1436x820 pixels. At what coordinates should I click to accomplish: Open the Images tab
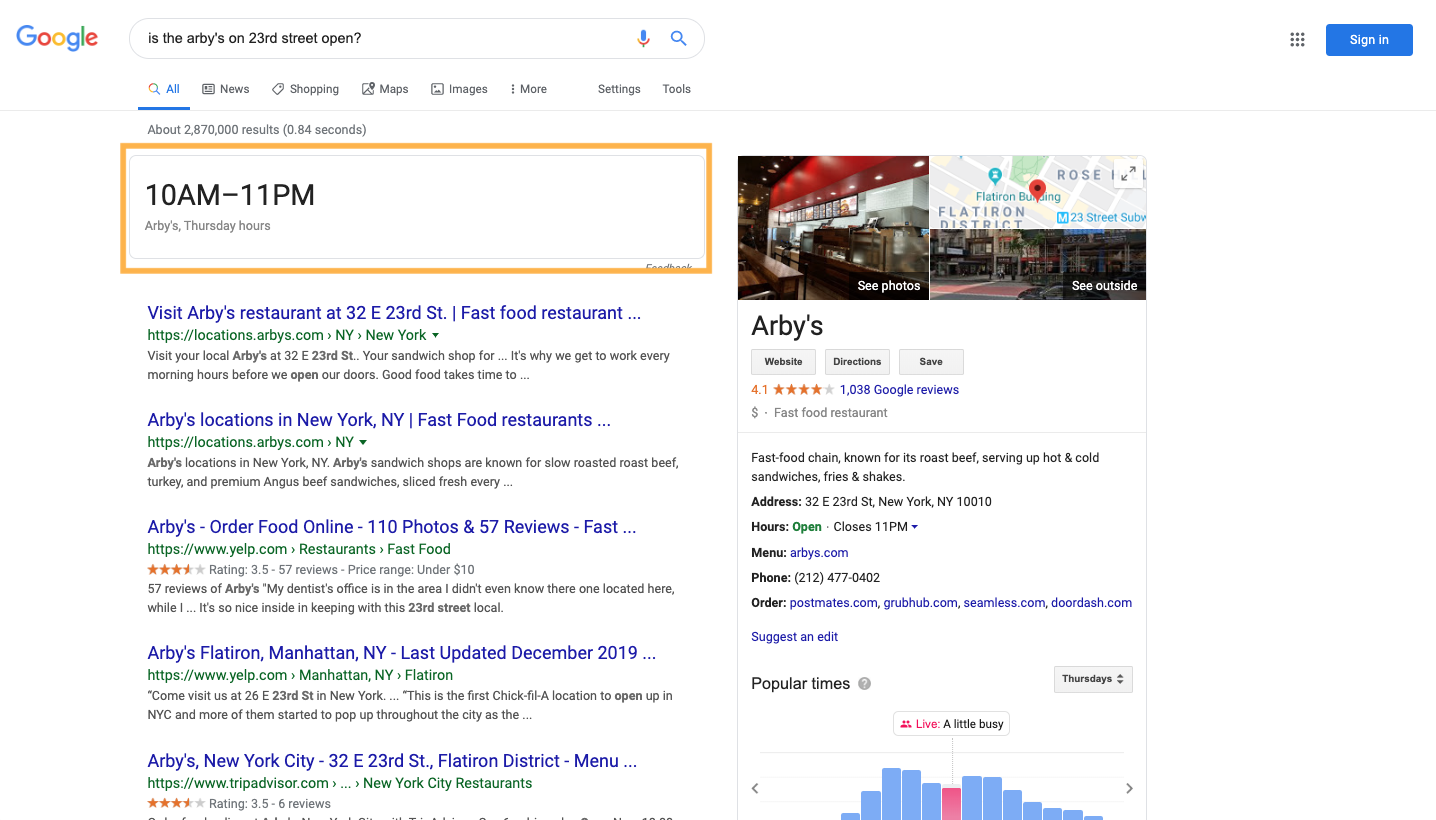tap(459, 89)
